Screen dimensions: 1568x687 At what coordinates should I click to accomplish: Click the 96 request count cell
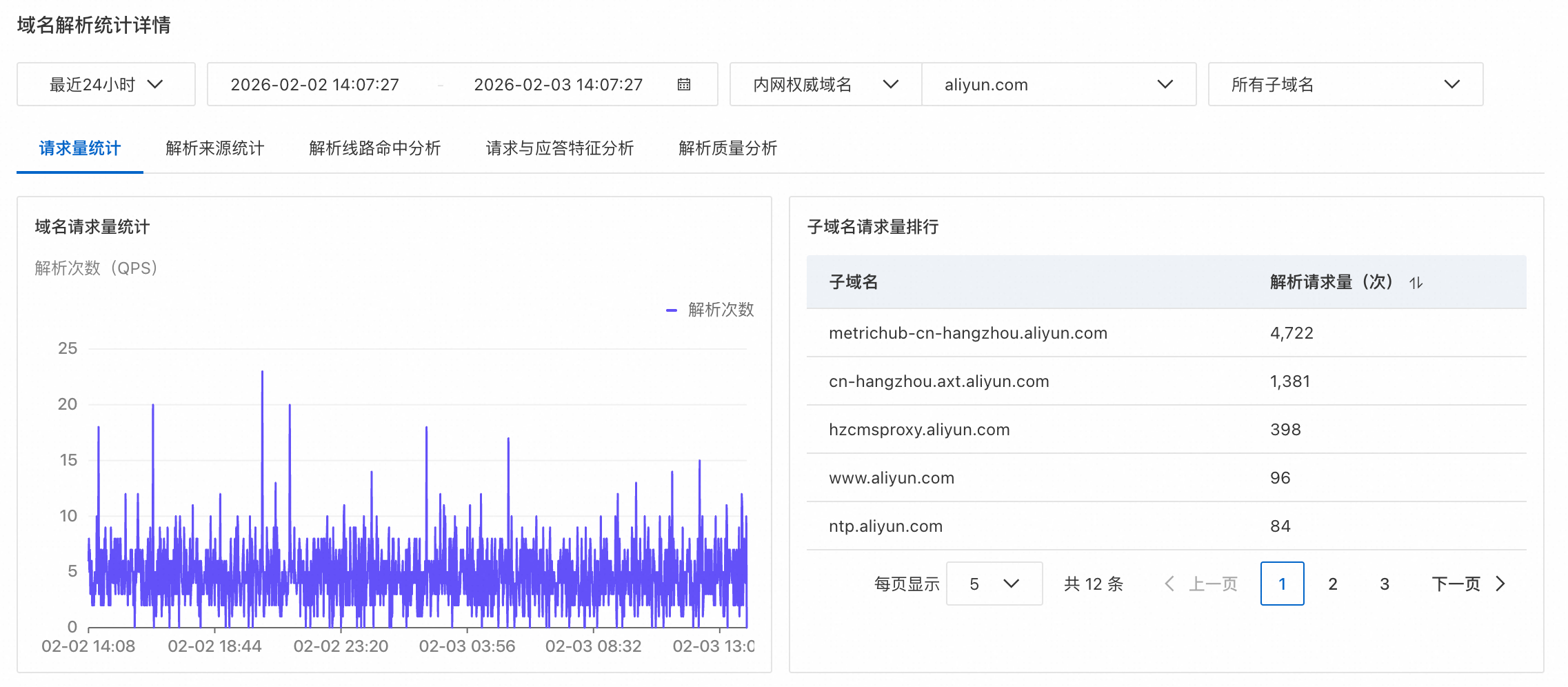click(x=1280, y=478)
